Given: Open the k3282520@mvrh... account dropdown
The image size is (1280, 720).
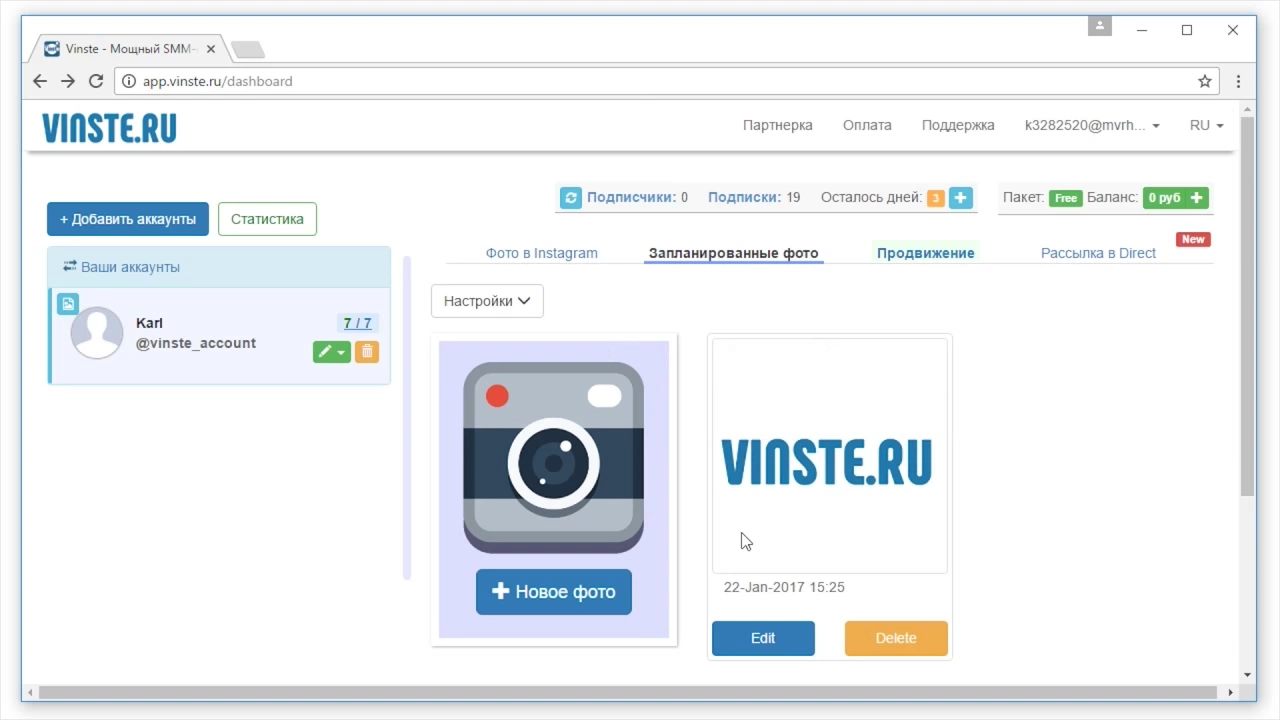Looking at the screenshot, I should coord(1092,125).
